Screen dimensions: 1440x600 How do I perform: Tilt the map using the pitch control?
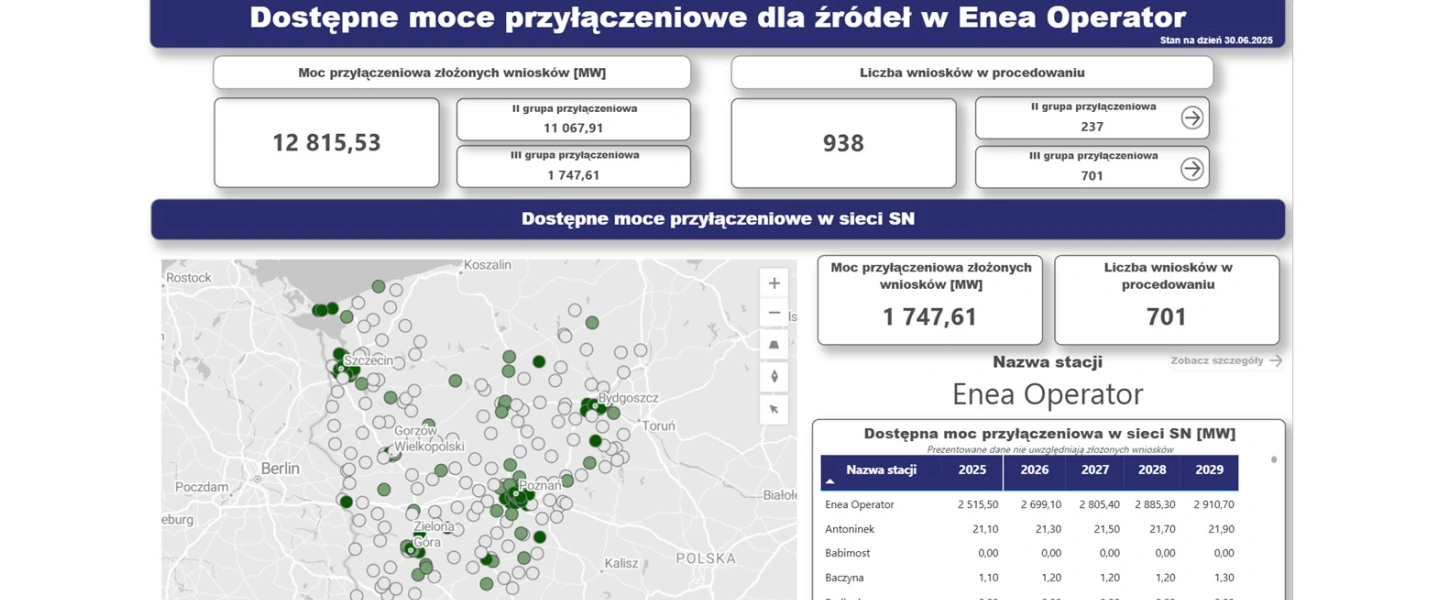(x=773, y=344)
